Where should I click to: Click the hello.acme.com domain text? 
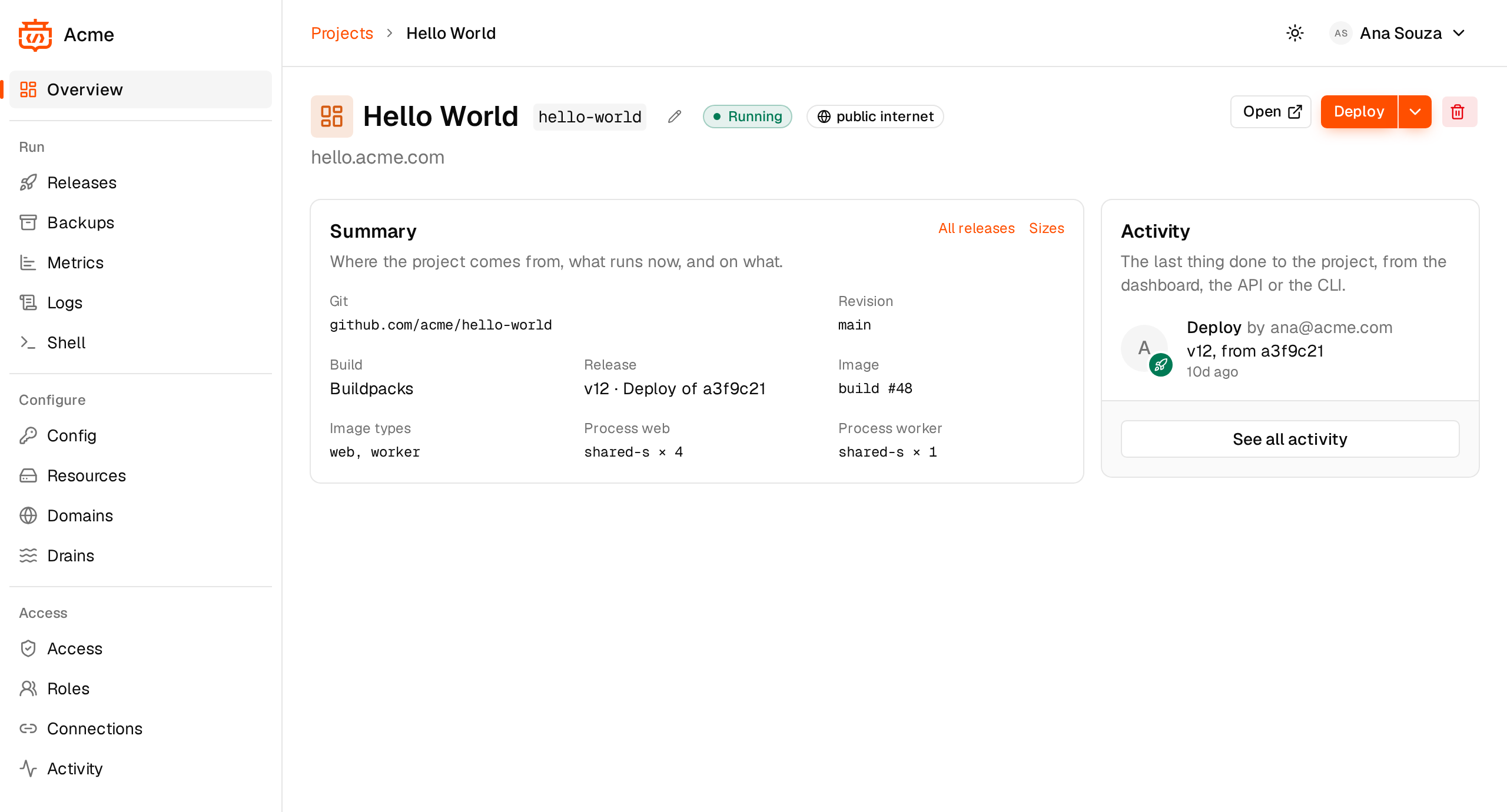377,157
